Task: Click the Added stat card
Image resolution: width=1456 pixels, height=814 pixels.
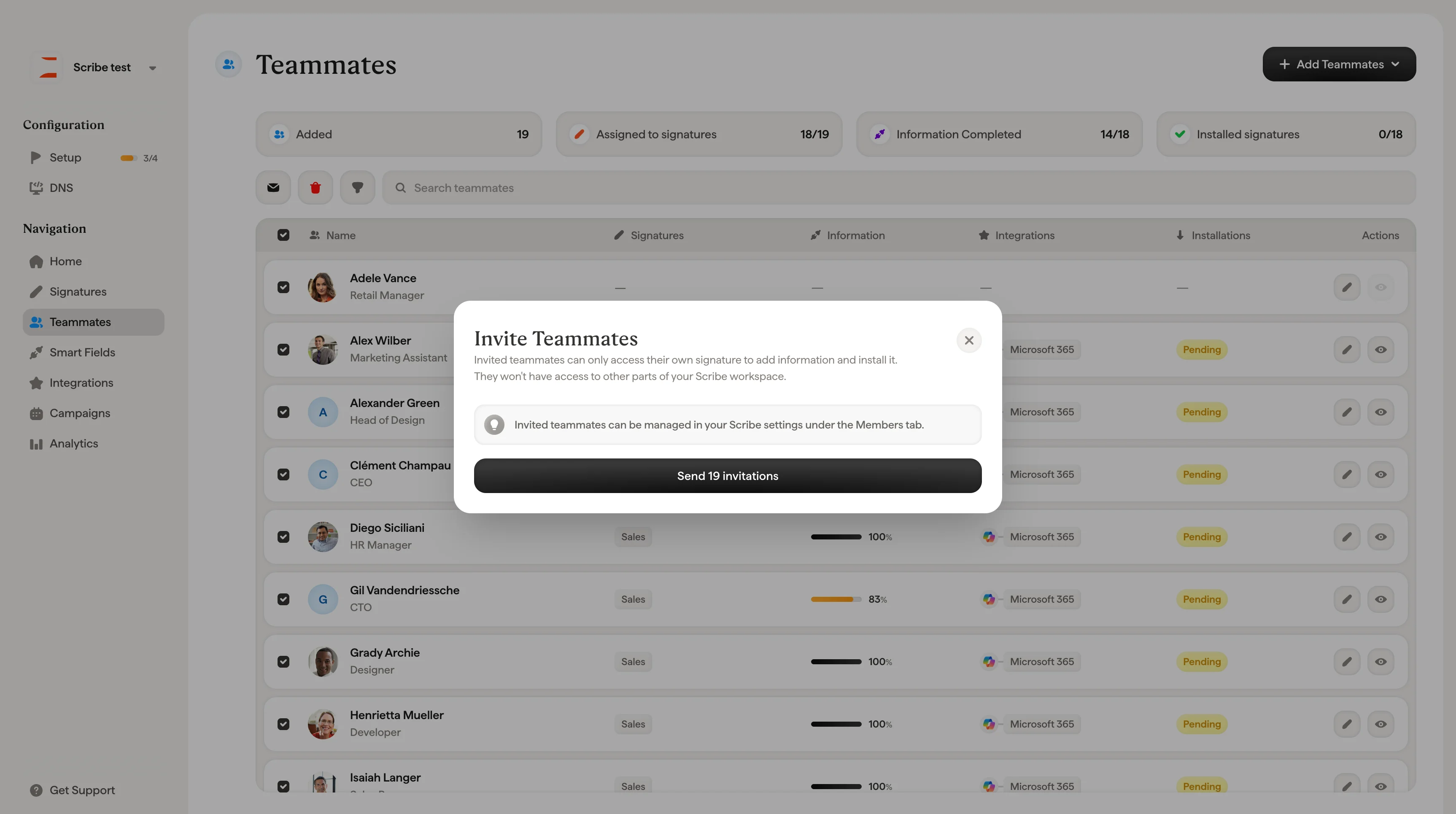Action: (x=399, y=134)
